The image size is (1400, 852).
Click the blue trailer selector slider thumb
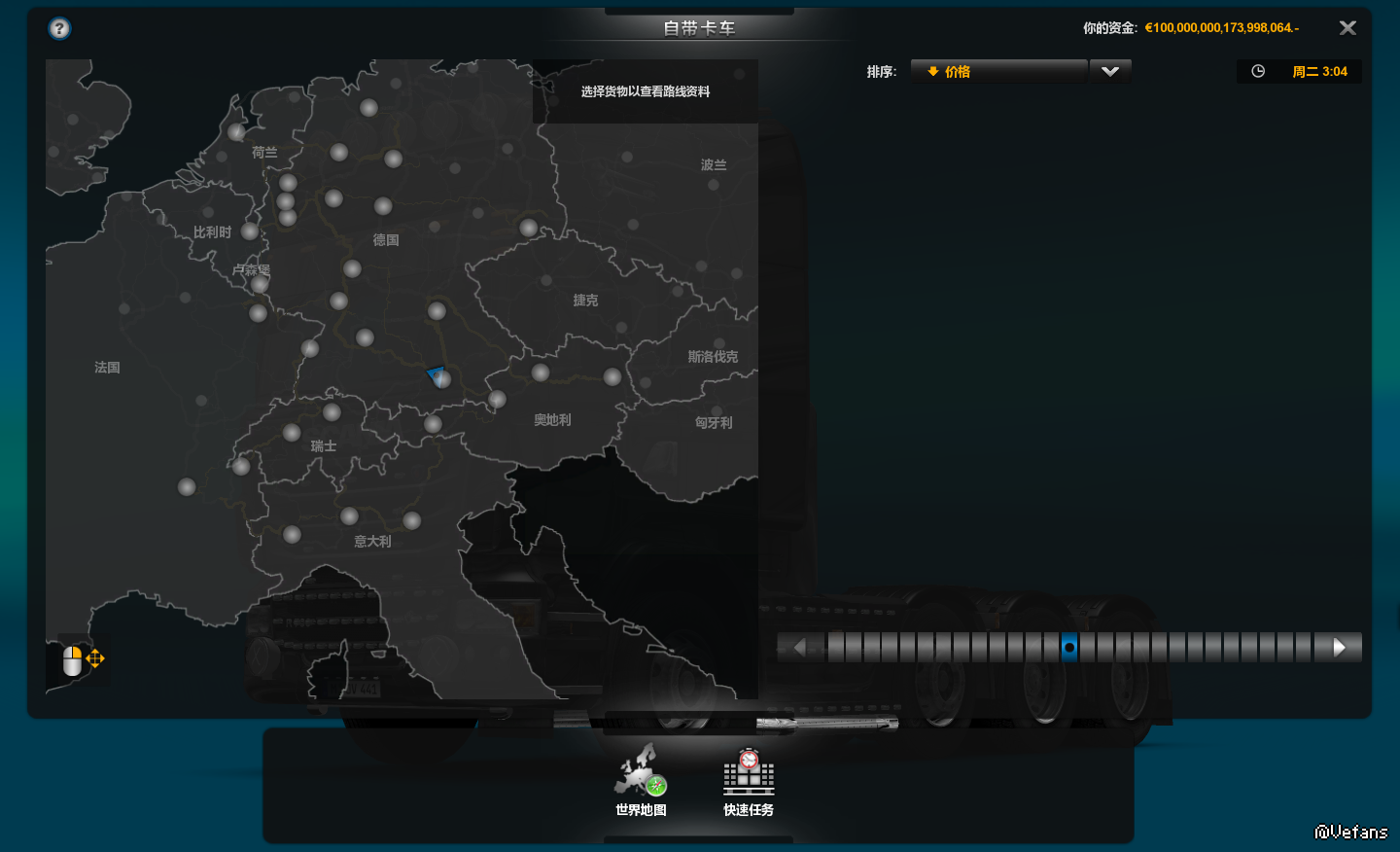pos(1069,647)
